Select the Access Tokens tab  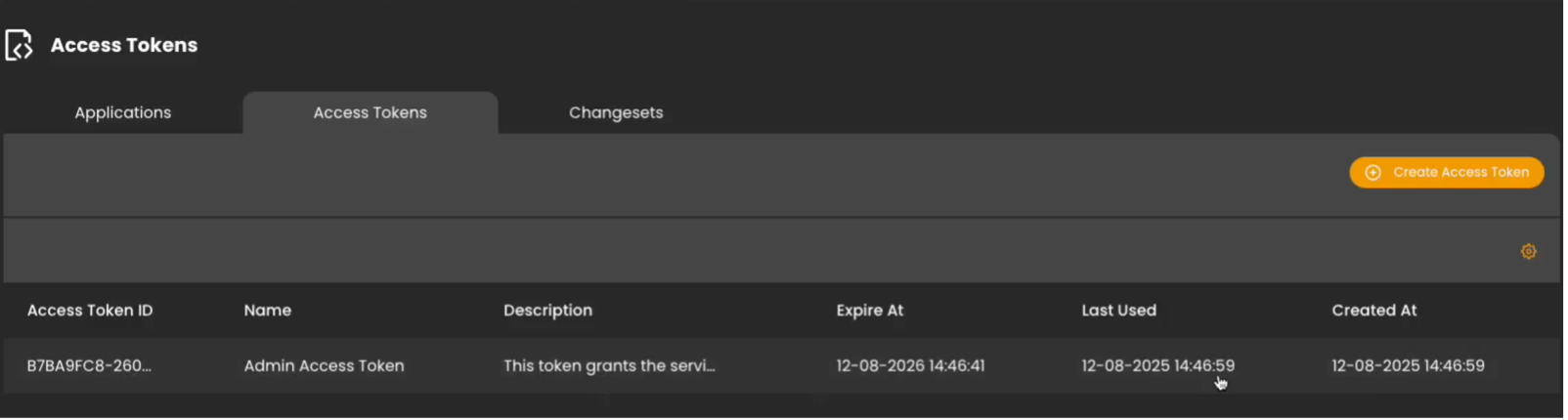click(x=370, y=113)
